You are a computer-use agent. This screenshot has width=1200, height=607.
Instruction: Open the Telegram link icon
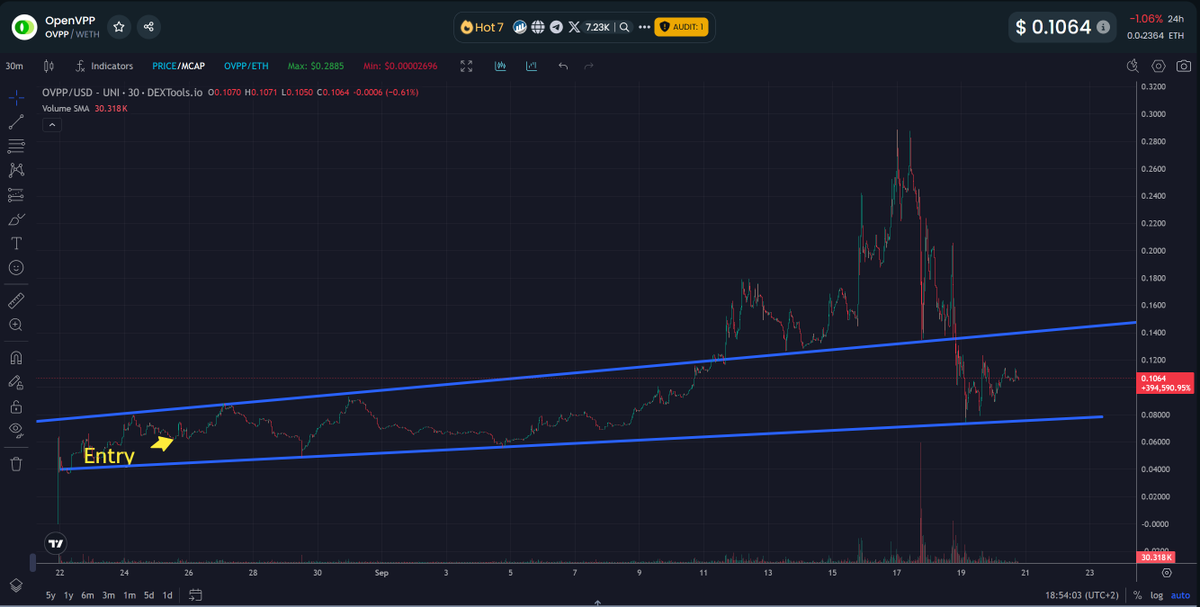556,27
